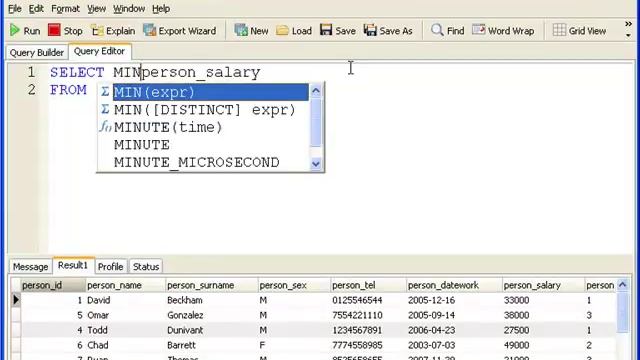Click the phone number 7554221110
The width and height of the screenshot is (640, 360).
tap(357, 315)
